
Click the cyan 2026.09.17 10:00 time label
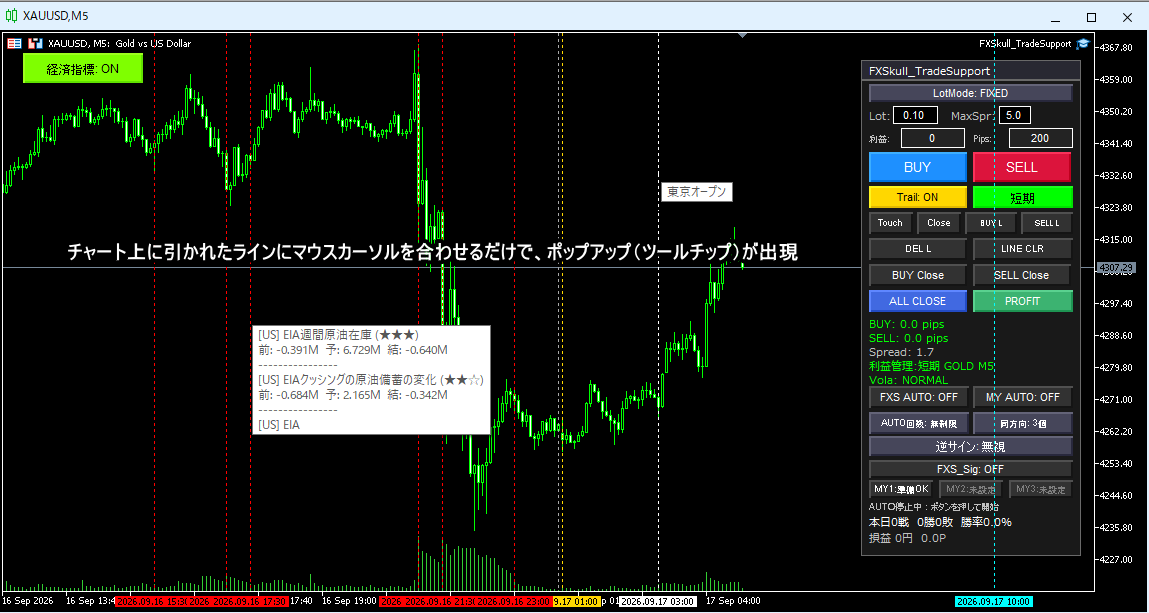[994, 601]
